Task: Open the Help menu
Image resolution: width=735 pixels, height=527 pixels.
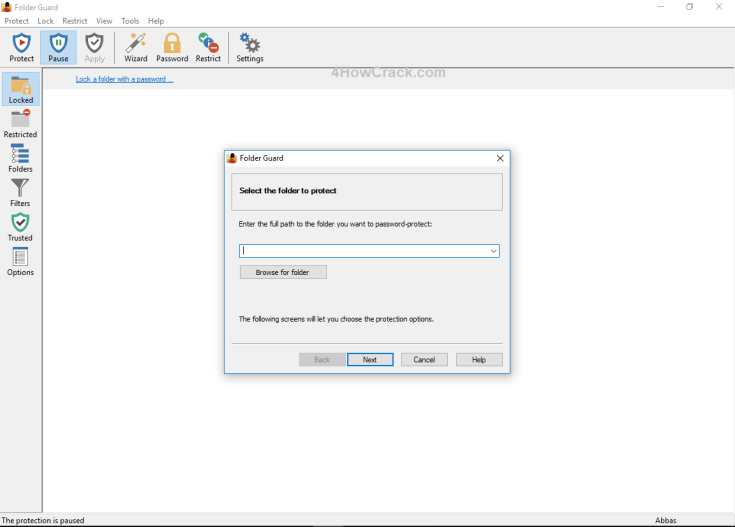Action: 156,21
